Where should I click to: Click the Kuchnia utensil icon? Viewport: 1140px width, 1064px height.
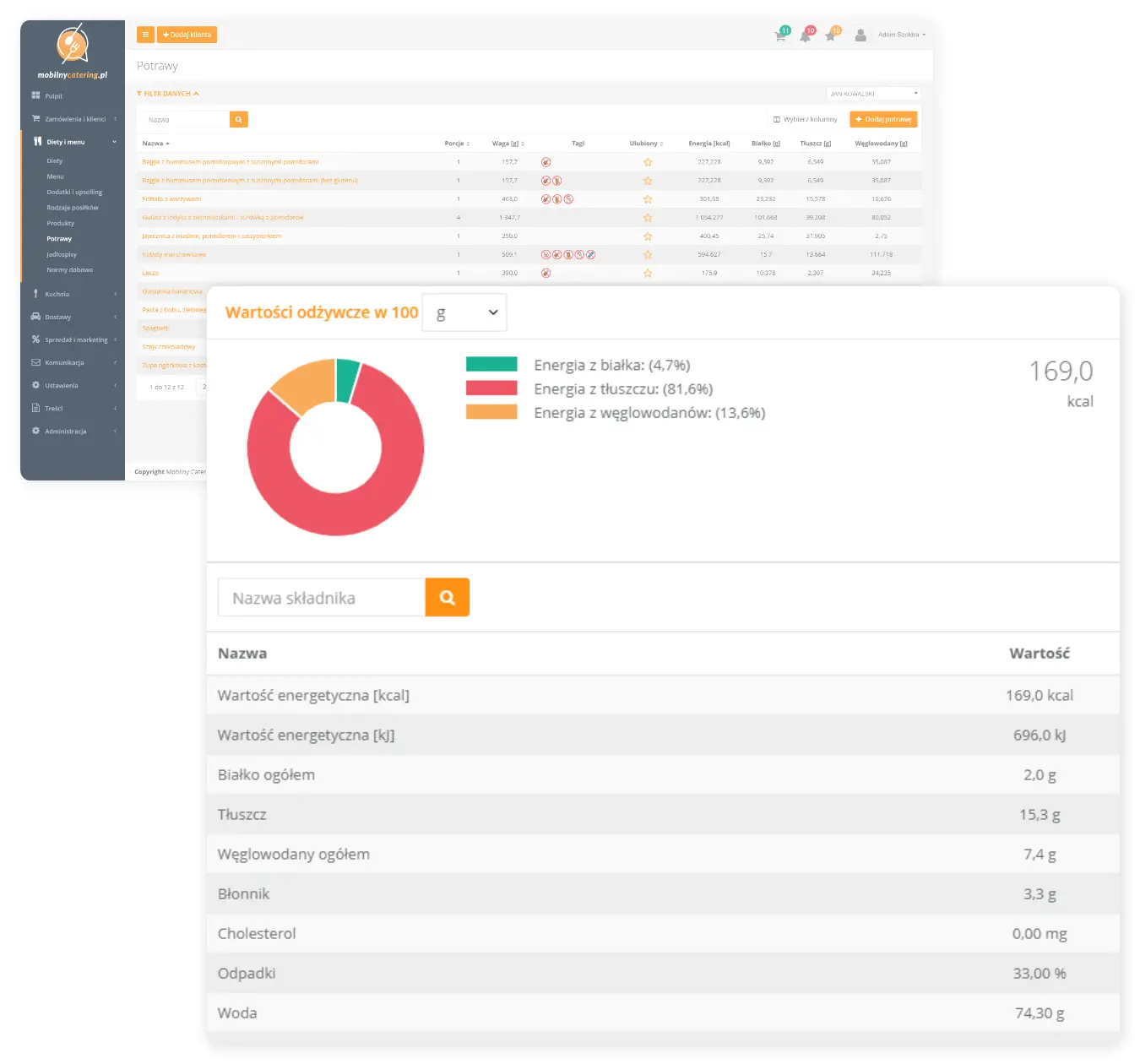point(35,294)
